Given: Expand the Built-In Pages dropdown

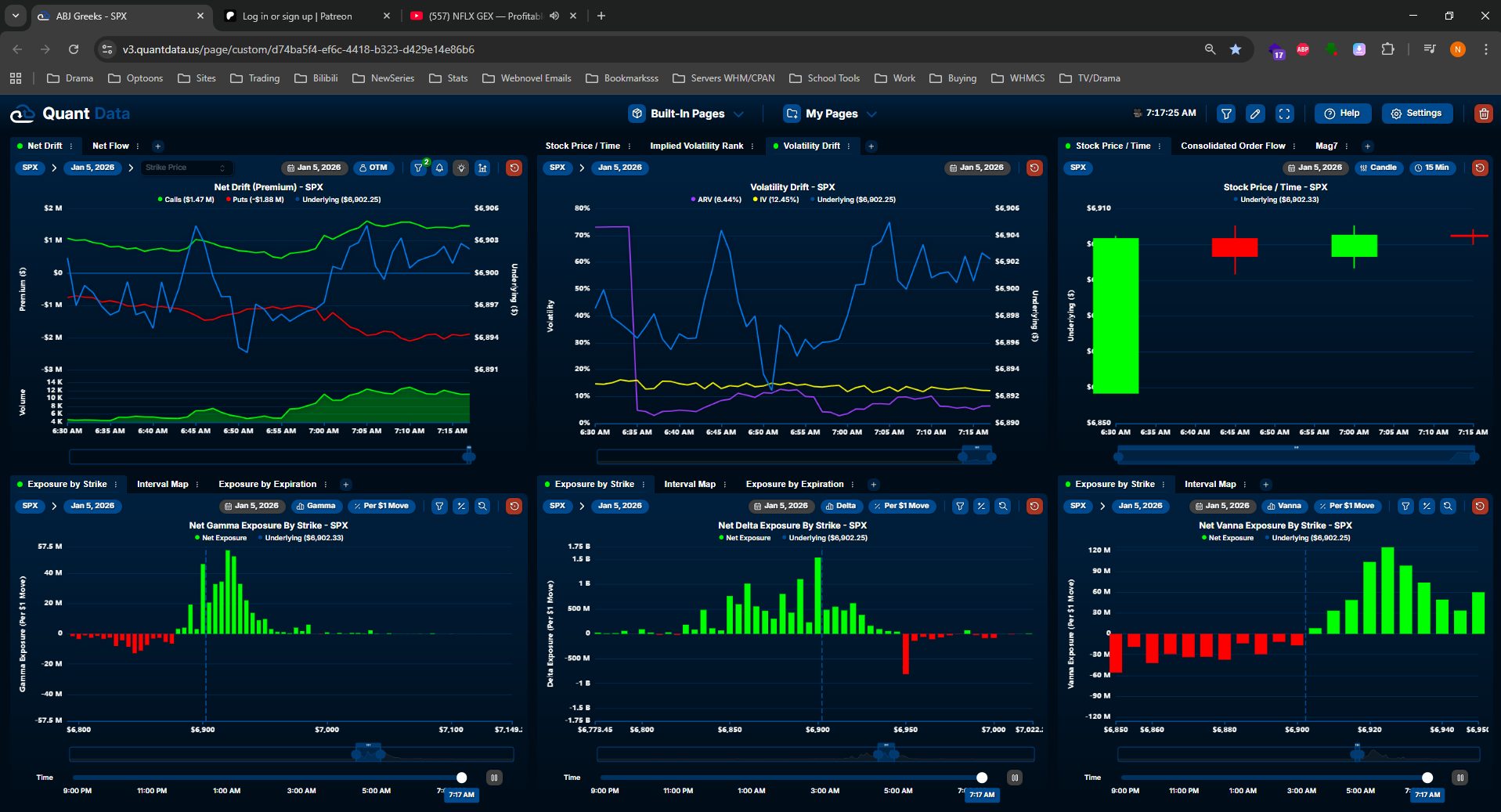Looking at the screenshot, I should point(687,114).
